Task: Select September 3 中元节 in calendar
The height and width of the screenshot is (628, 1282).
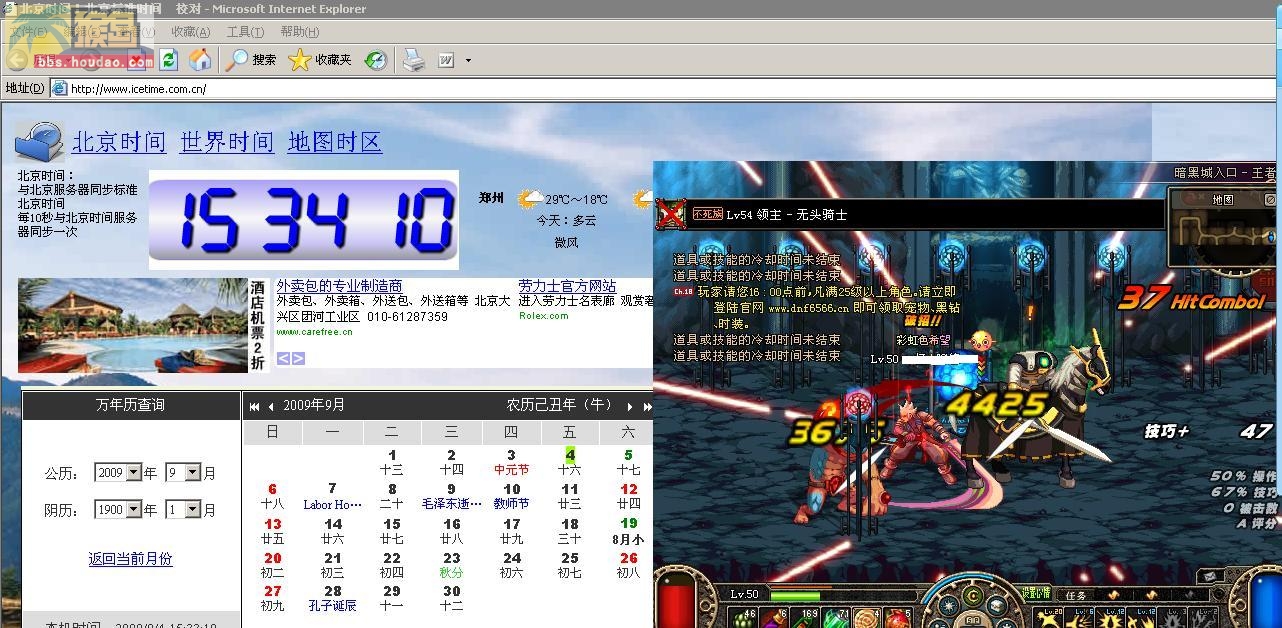Action: 511,462
